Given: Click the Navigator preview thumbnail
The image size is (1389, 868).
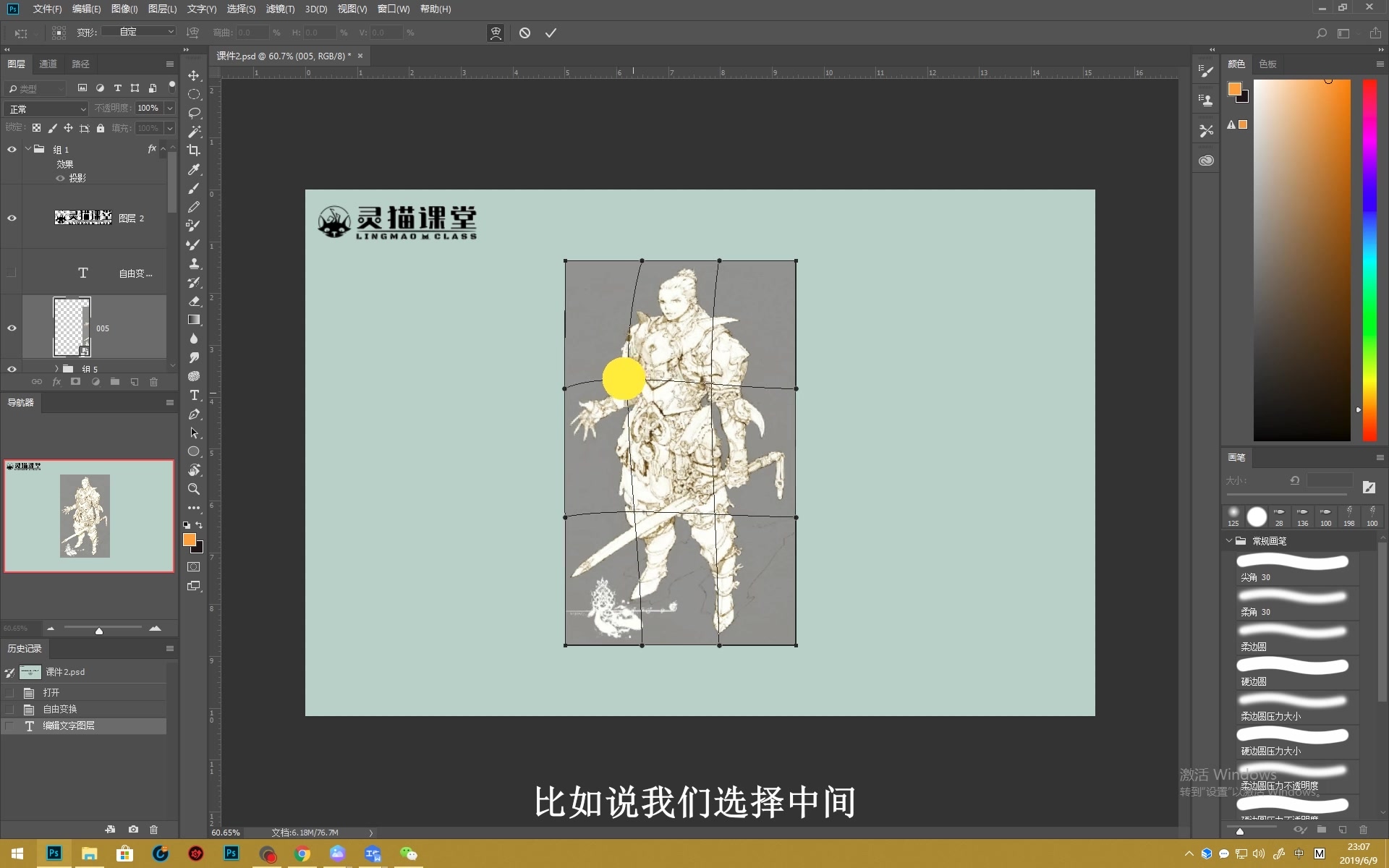Looking at the screenshot, I should (x=89, y=516).
